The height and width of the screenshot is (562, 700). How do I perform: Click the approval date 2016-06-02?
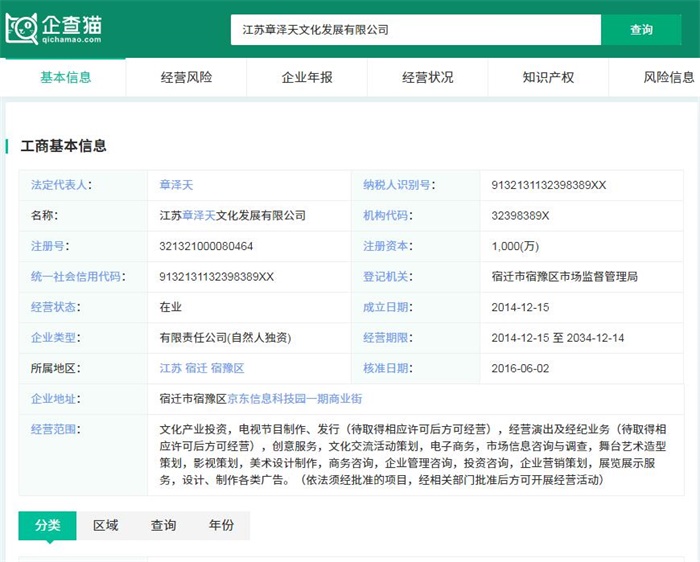pos(520,368)
